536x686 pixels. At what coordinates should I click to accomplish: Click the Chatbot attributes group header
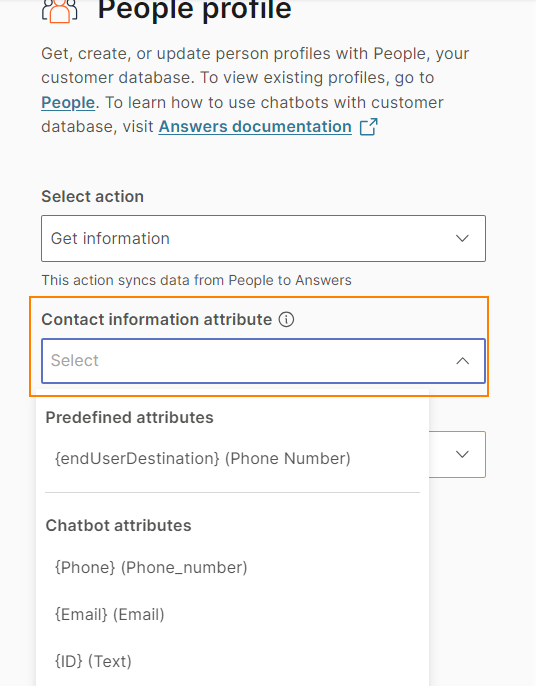click(118, 525)
